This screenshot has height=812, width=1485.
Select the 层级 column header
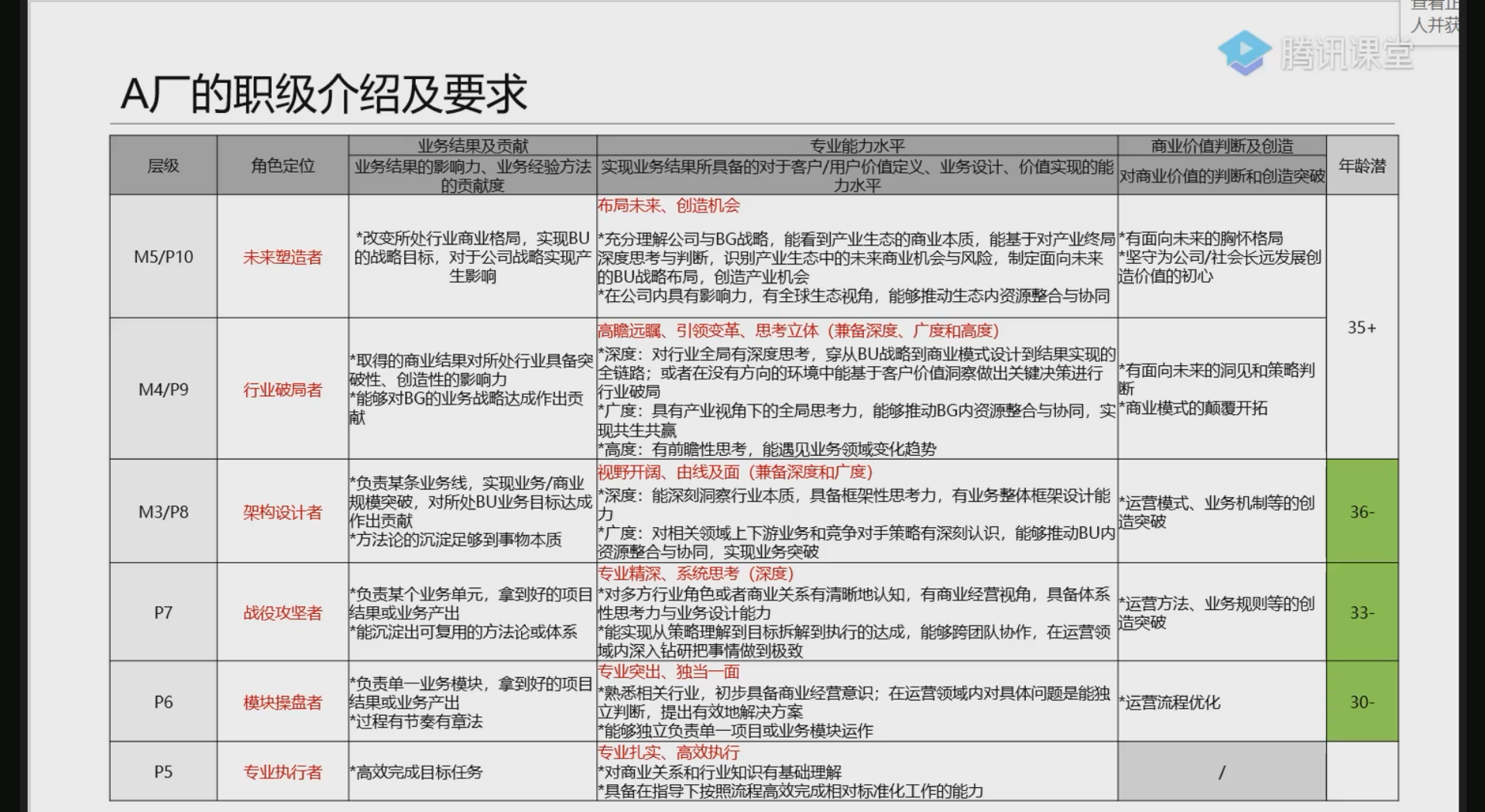[163, 166]
